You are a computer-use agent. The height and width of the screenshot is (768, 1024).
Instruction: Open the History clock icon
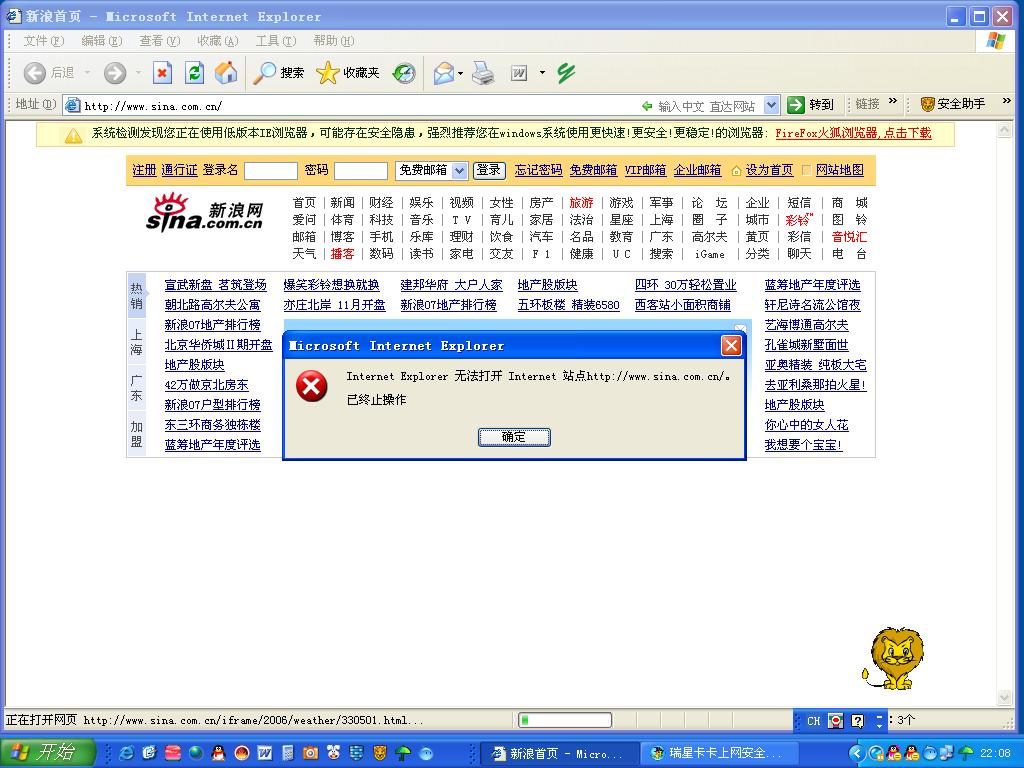click(404, 72)
